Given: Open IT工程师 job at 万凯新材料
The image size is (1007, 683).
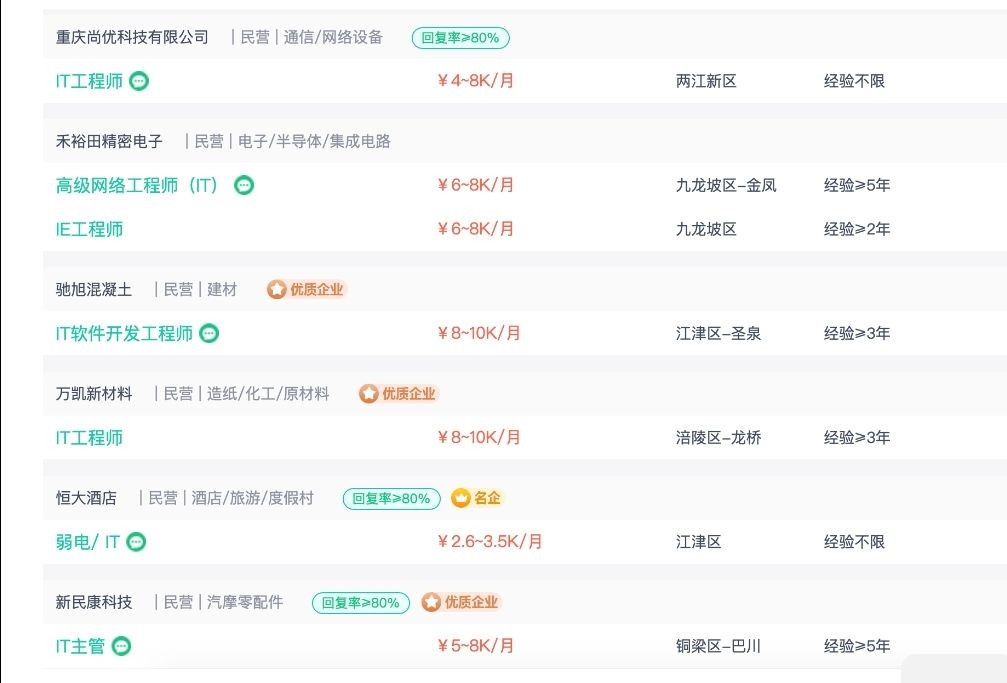Looking at the screenshot, I should pos(89,437).
